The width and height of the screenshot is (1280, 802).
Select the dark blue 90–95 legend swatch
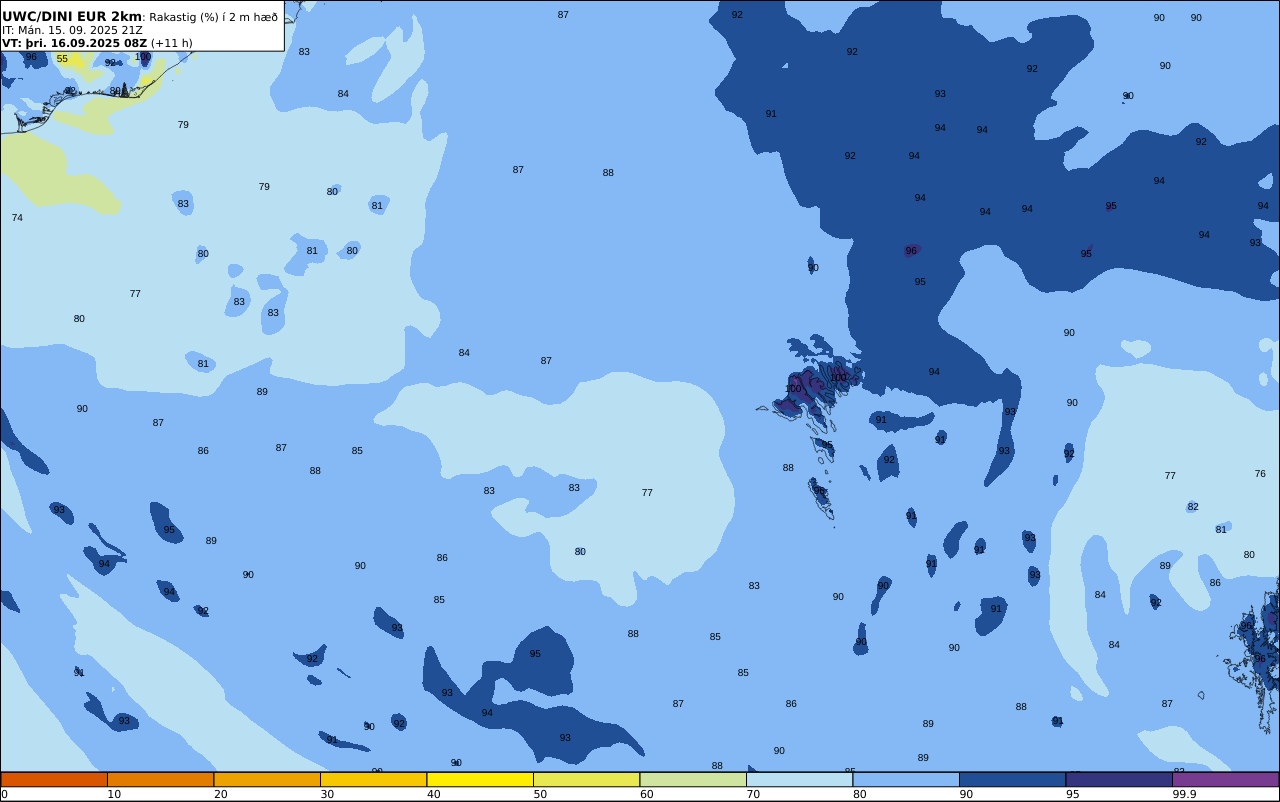(1012, 779)
